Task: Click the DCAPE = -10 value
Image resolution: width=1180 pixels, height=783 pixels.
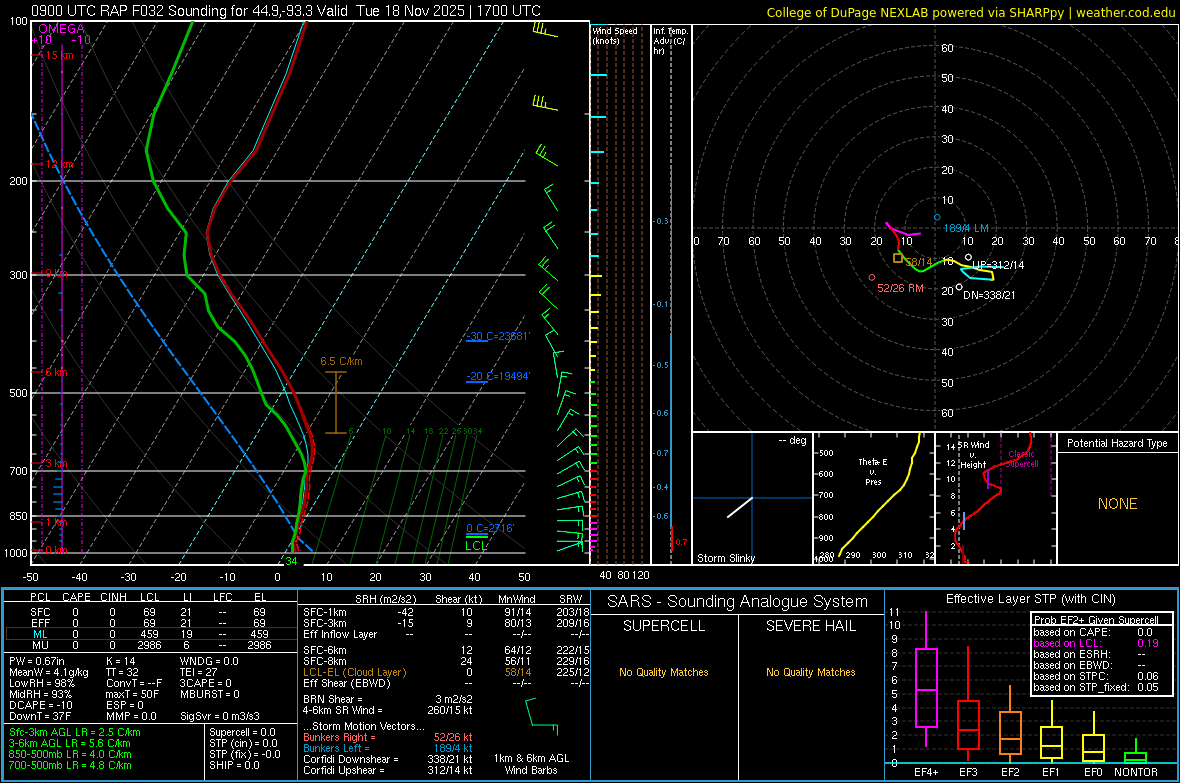Action: click(x=41, y=705)
